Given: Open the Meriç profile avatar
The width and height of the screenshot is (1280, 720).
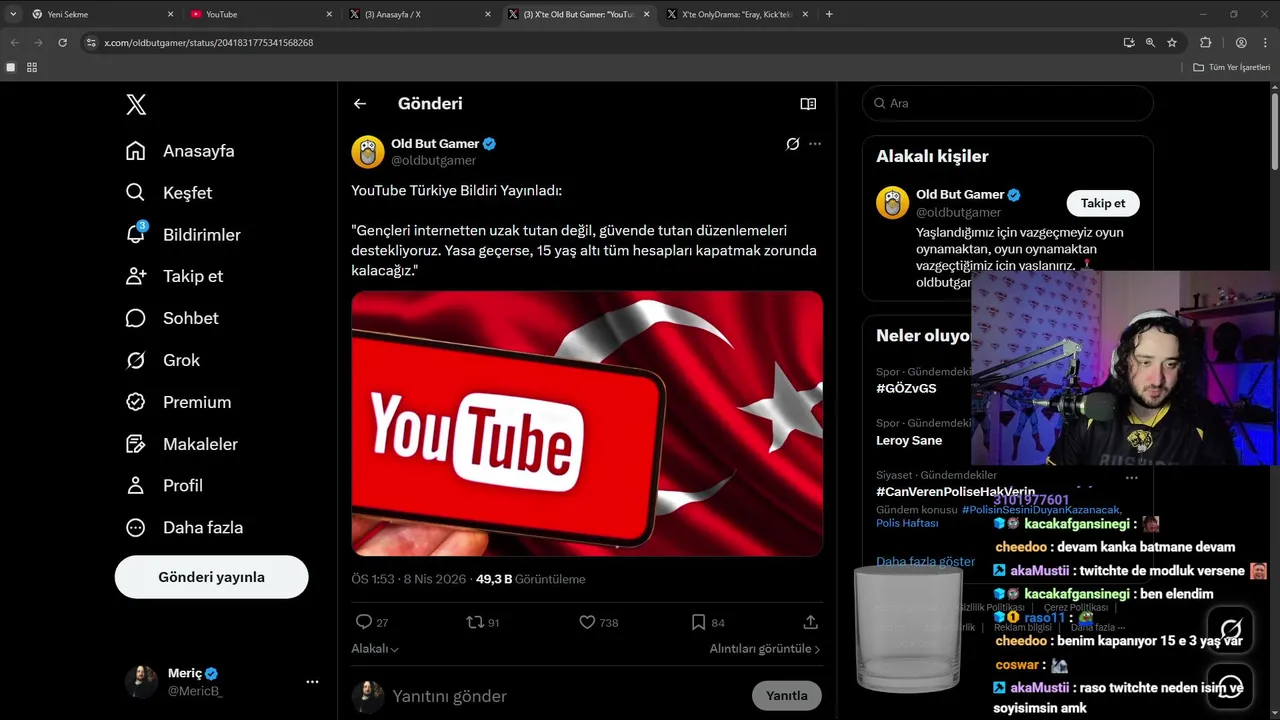Looking at the screenshot, I should [x=141, y=682].
